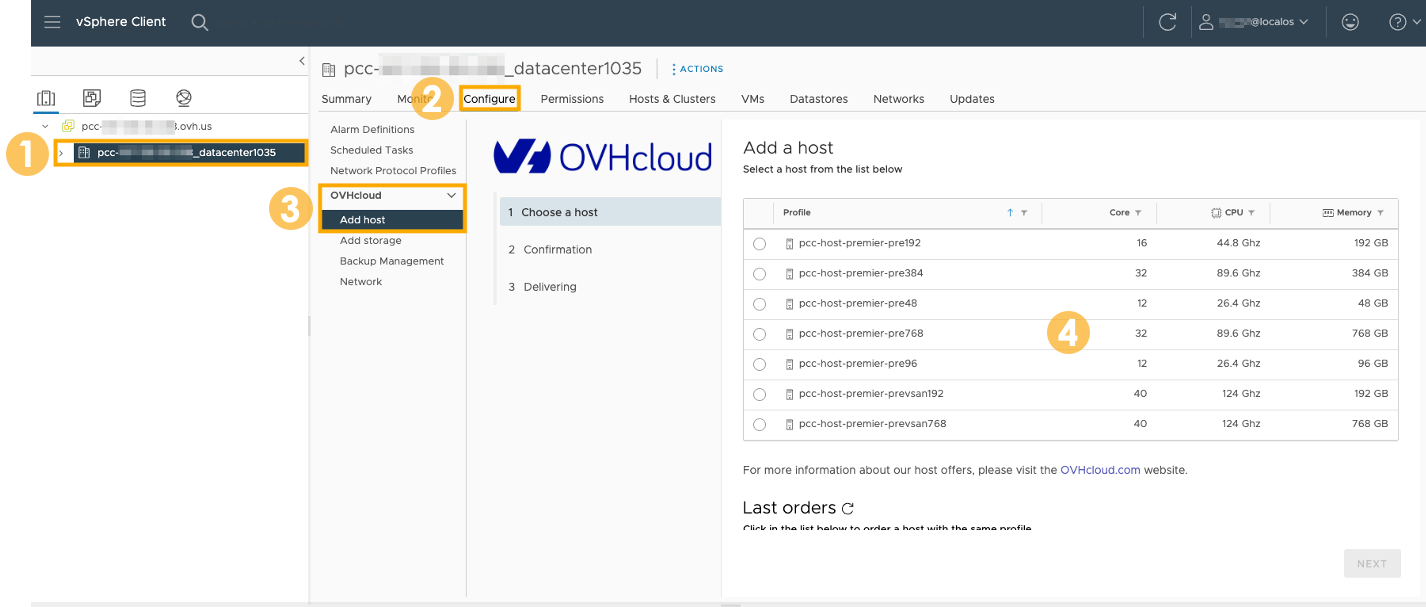Viewport: 1426px width, 607px height.
Task: Click host icon beside pcc-host-premier-prevsan768
Action: [790, 424]
